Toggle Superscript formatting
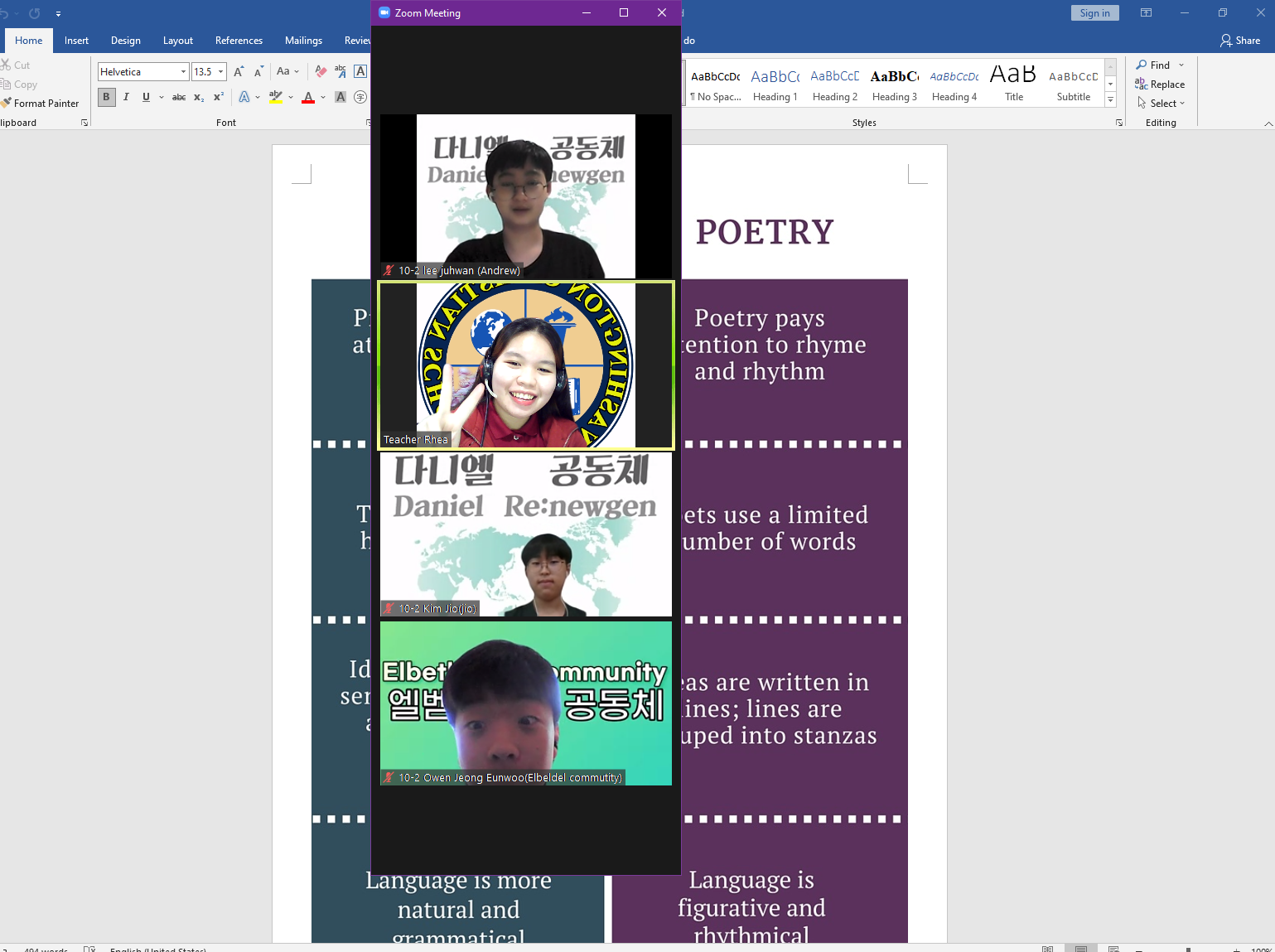The image size is (1275, 952). [x=219, y=97]
